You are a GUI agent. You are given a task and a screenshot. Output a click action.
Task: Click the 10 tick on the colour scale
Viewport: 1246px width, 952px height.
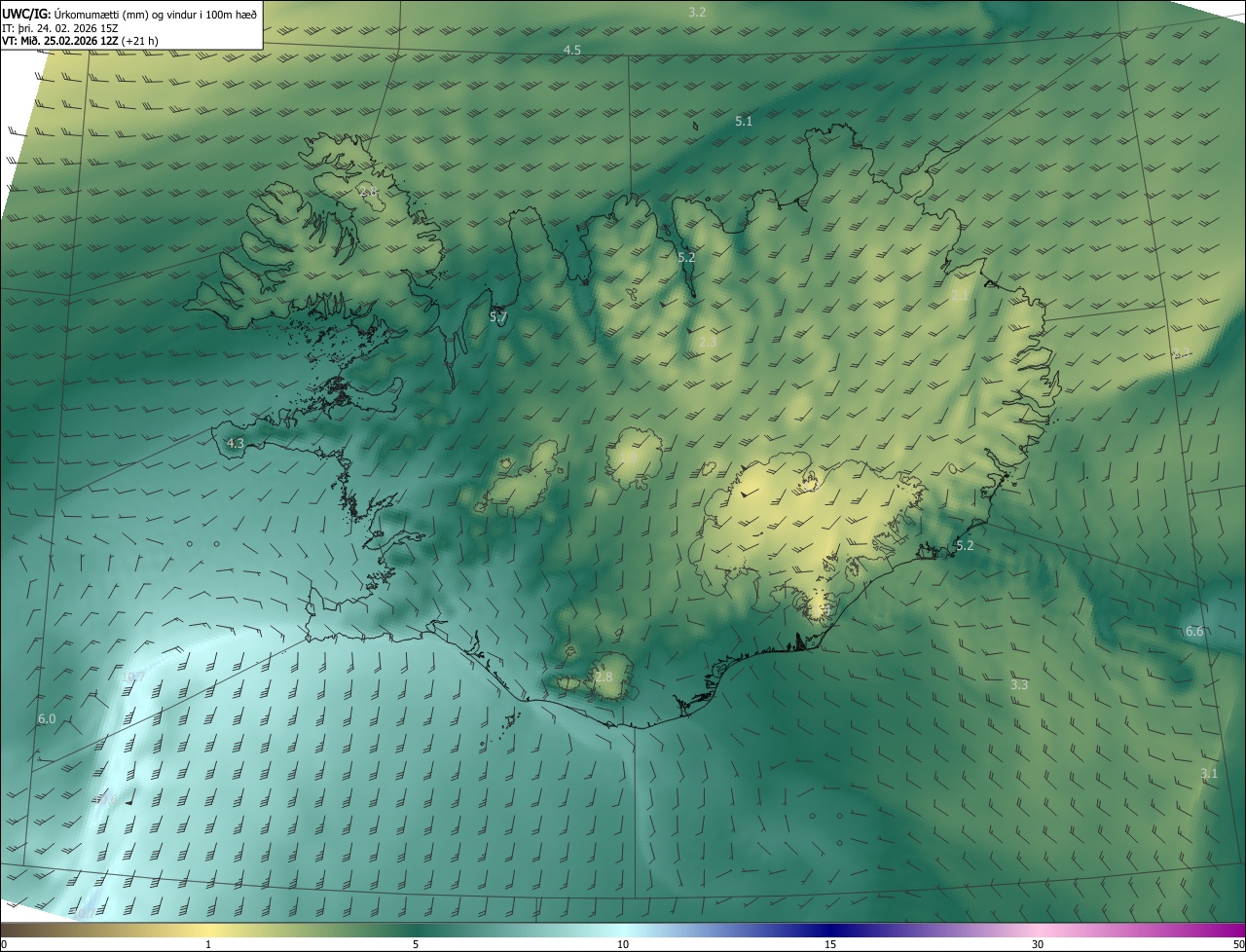tap(623, 944)
